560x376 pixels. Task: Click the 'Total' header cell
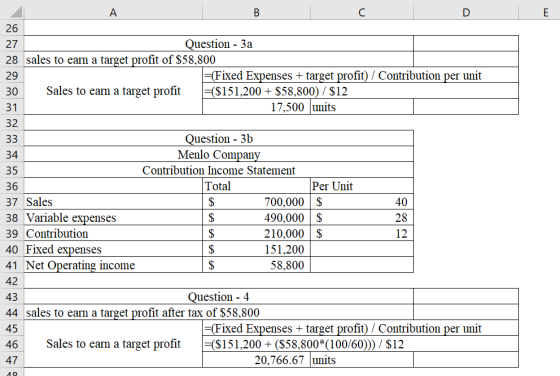coord(256,186)
